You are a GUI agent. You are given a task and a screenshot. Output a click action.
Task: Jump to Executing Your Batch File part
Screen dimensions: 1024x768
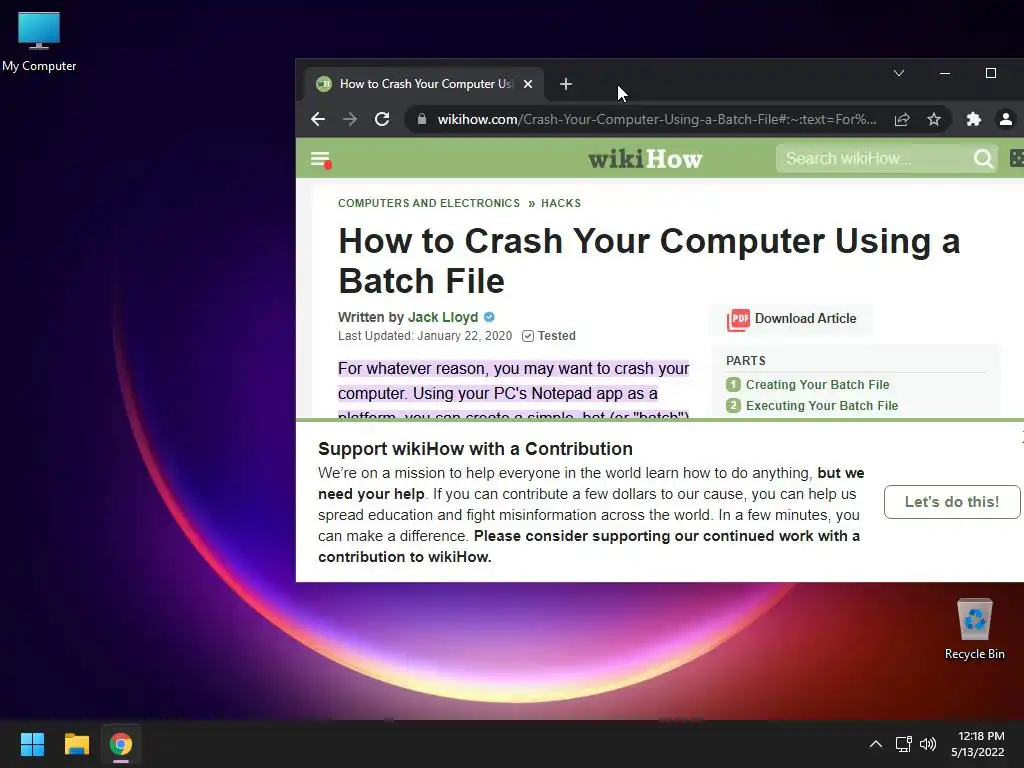(x=822, y=406)
